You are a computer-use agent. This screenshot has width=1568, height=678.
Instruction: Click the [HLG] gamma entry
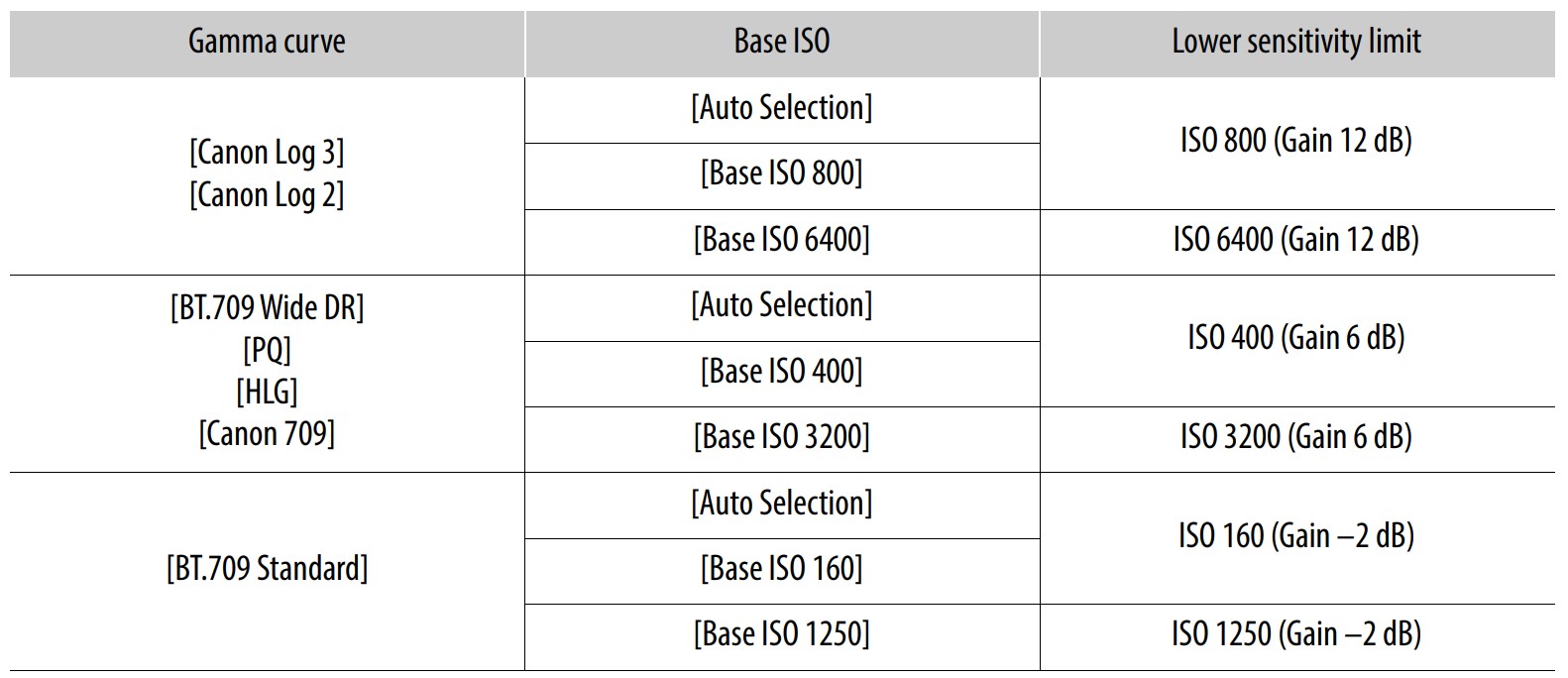(x=267, y=392)
